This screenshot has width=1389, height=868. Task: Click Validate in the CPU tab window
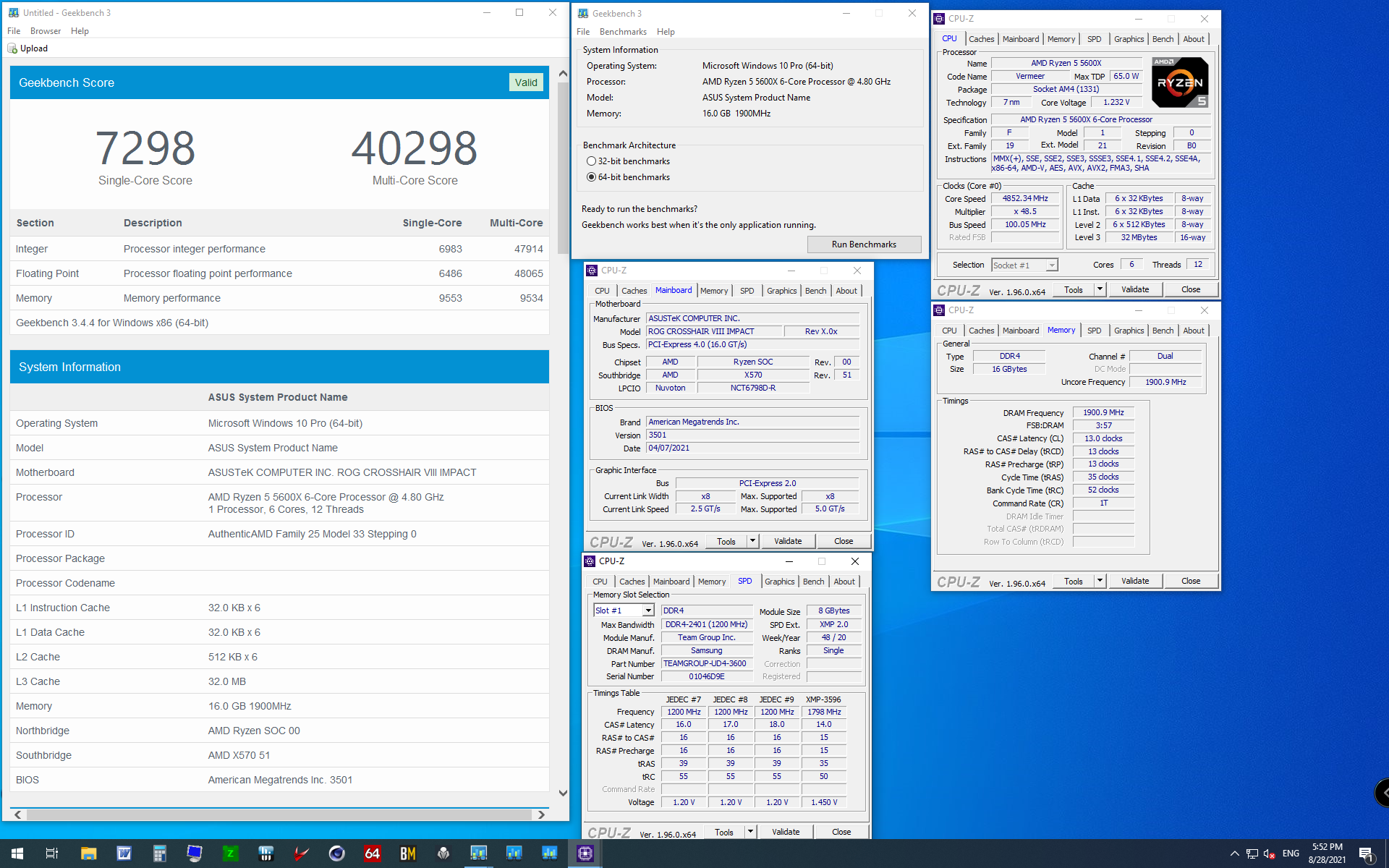click(1135, 289)
